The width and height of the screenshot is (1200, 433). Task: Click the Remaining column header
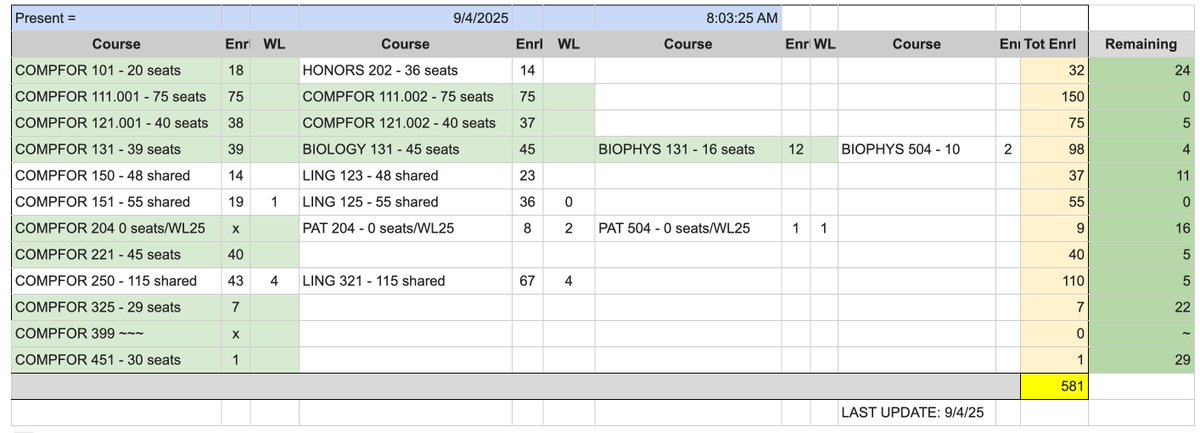pos(1140,44)
